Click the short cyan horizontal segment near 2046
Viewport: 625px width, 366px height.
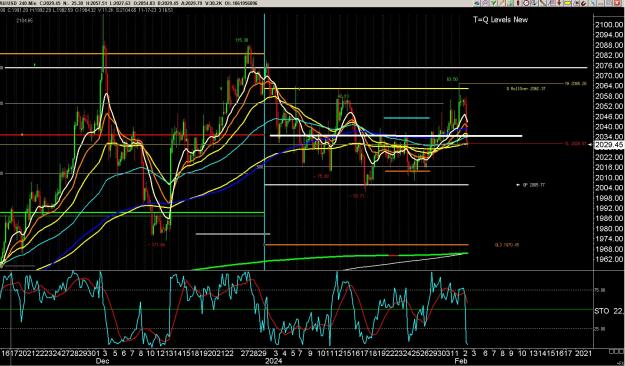pyautogui.click(x=407, y=118)
